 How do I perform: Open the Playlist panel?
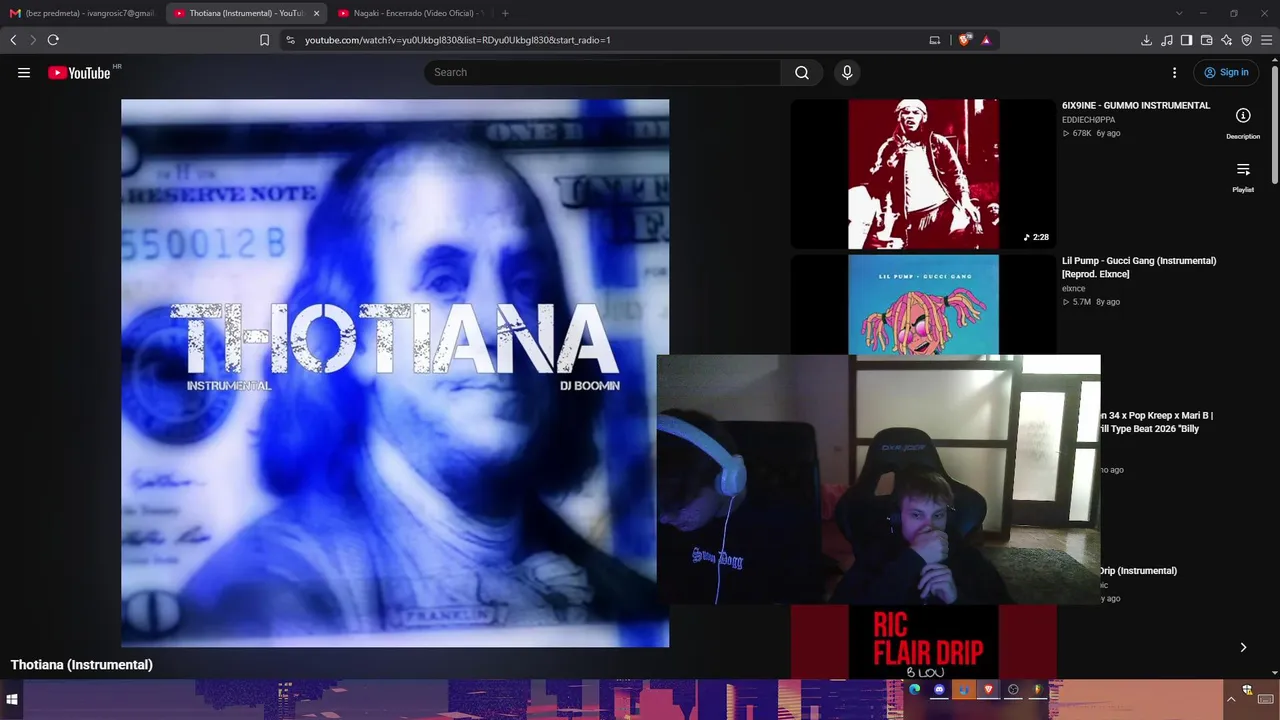click(x=1243, y=177)
